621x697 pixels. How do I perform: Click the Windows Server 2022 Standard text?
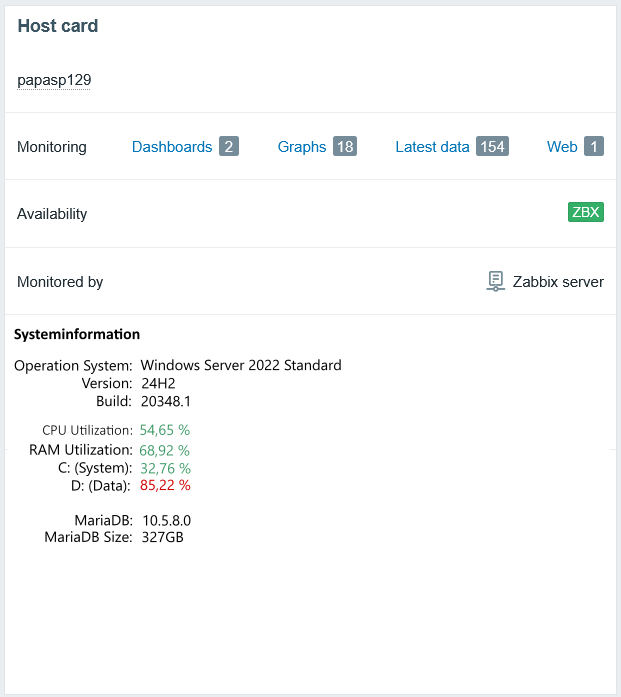point(241,365)
